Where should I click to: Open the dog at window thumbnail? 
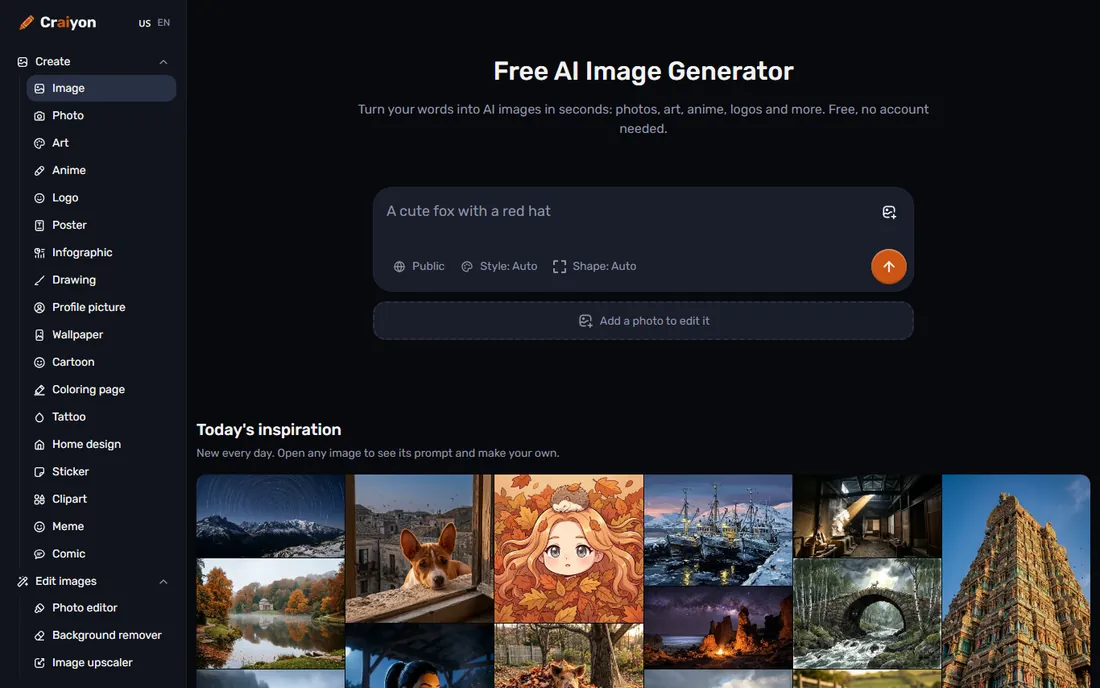pyautogui.click(x=420, y=548)
